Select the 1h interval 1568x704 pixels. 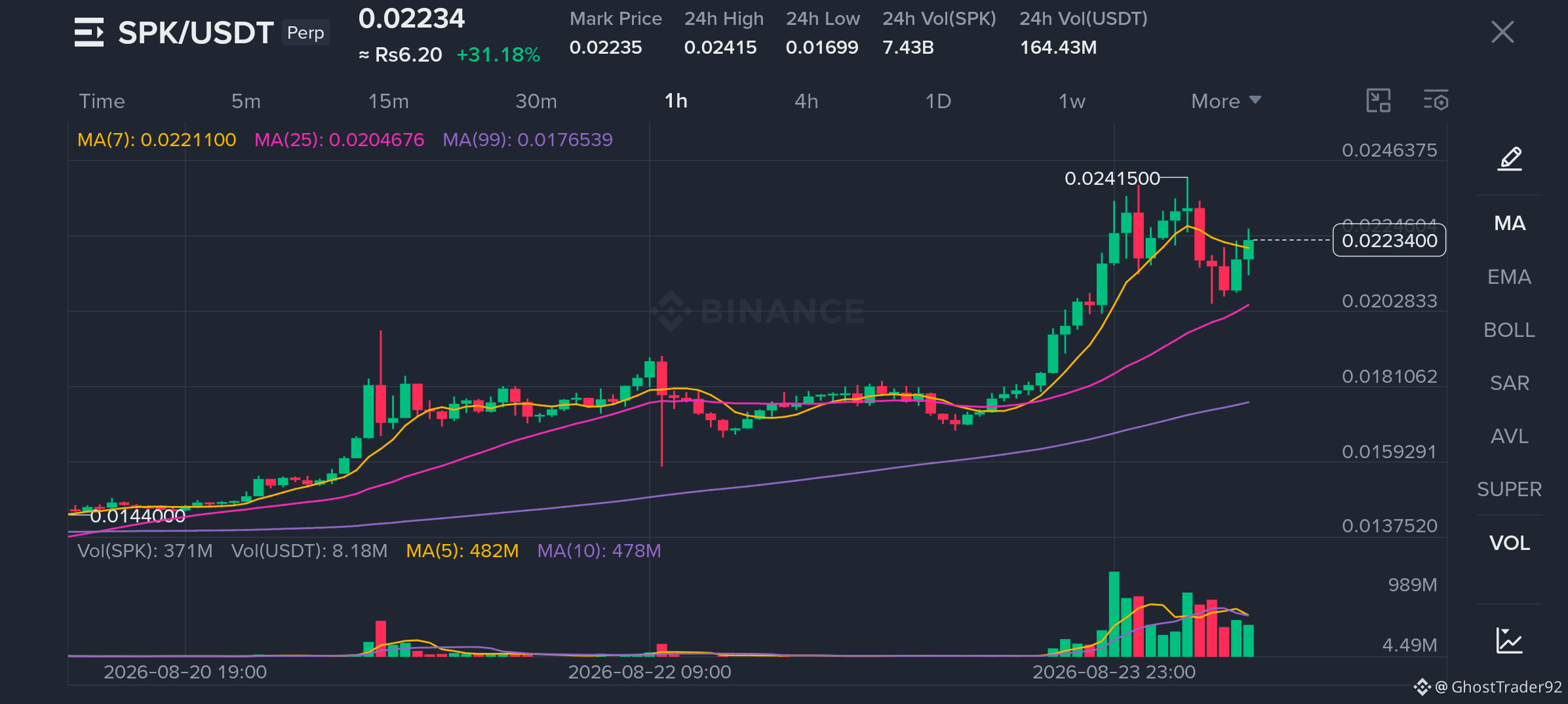tap(676, 101)
